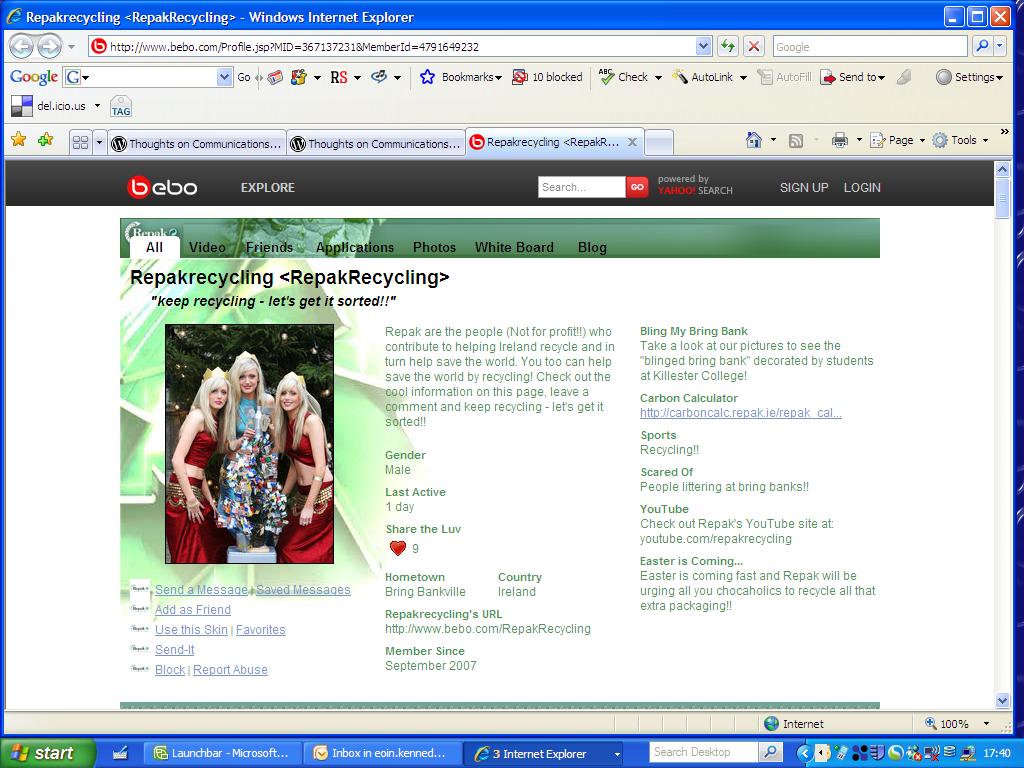Click the vertical scrollbar down arrow
1024x768 pixels.
1002,700
